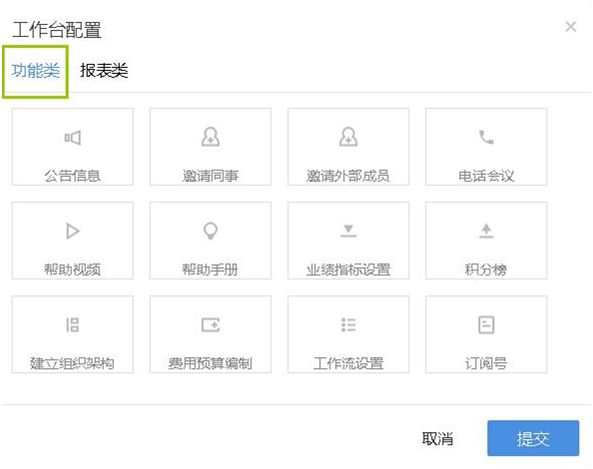
Task: Click the play icon for 帮助视频
Action: coord(73,231)
